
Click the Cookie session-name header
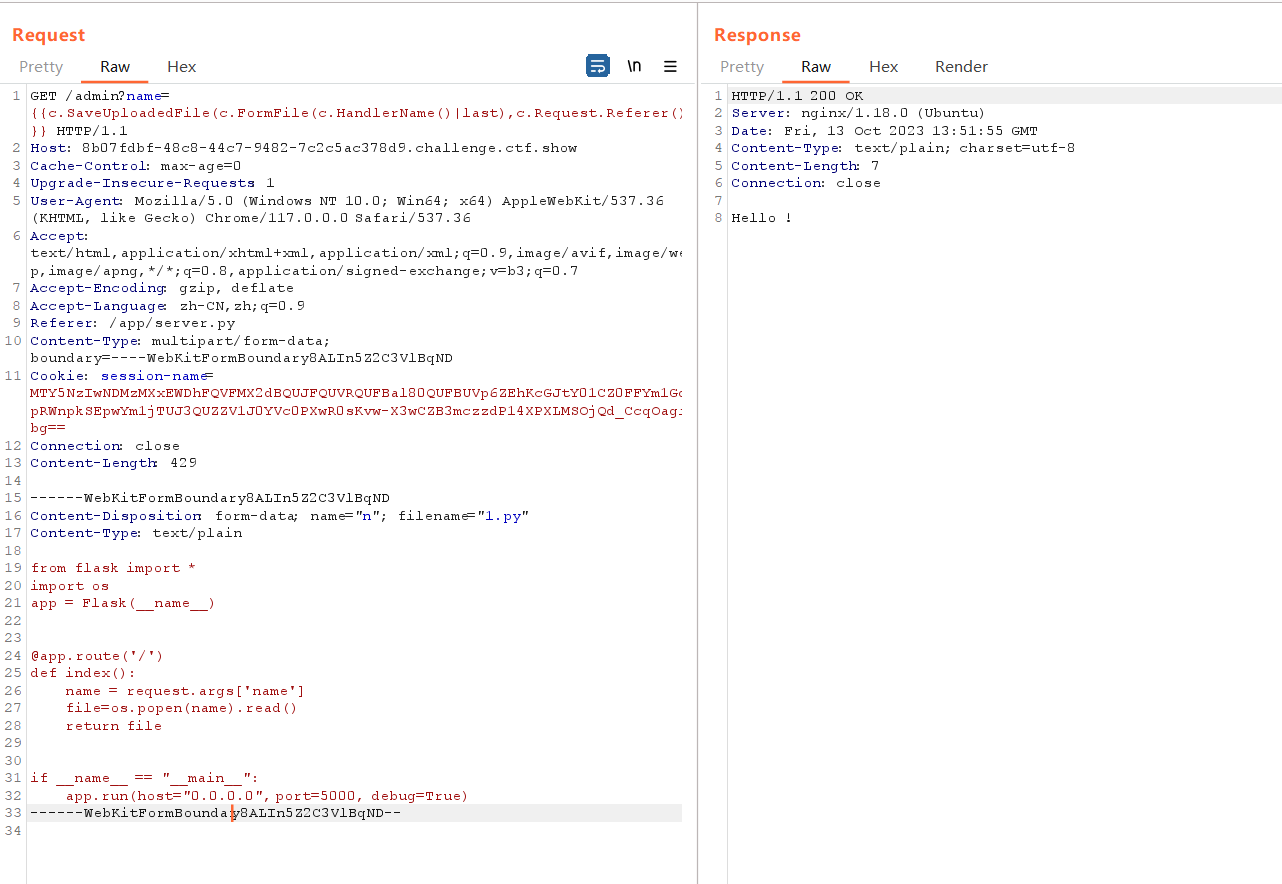coord(122,376)
